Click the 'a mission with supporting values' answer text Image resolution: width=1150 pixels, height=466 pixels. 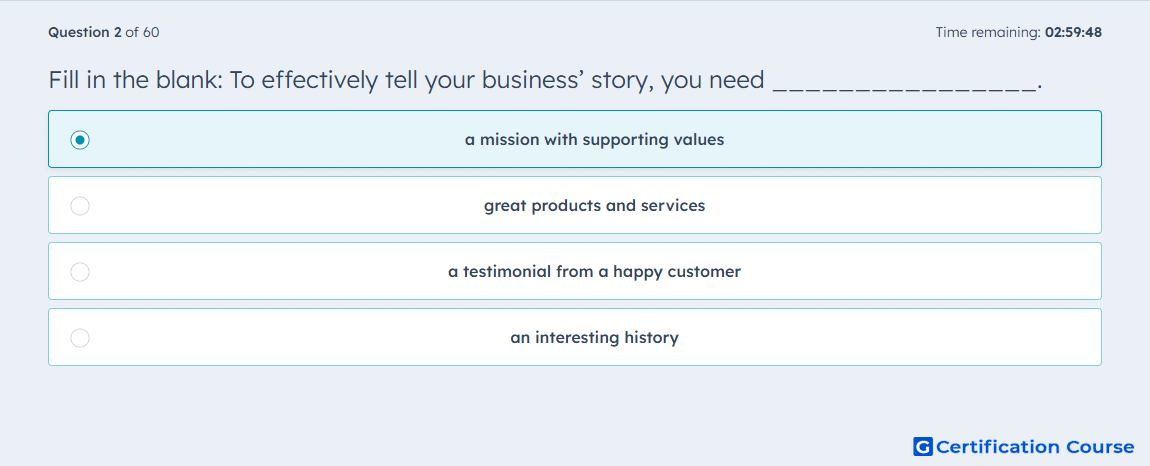pos(594,139)
